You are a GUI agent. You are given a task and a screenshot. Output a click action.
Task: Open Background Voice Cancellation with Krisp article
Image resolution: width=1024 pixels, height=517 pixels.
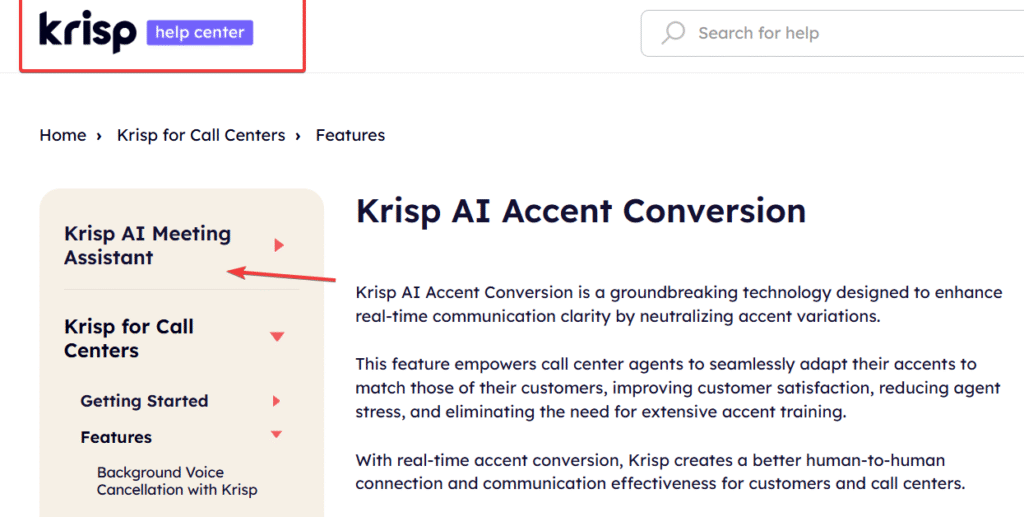[x=176, y=481]
